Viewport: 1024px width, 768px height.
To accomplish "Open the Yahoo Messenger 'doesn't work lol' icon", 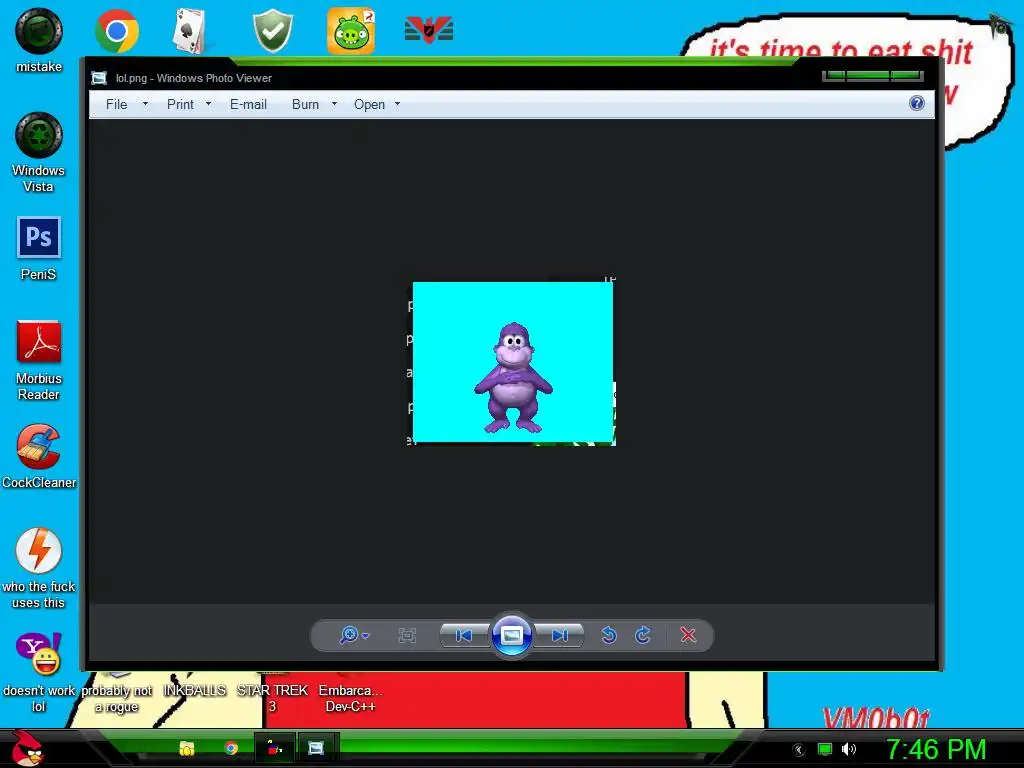I will click(x=39, y=673).
